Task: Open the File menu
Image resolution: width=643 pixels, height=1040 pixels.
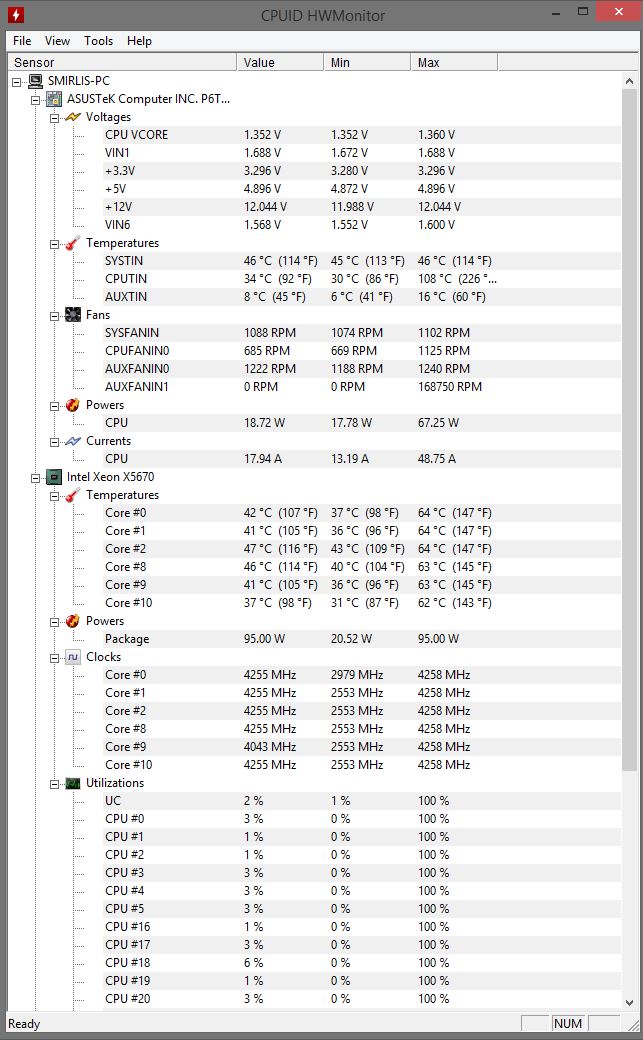Action: [22, 40]
